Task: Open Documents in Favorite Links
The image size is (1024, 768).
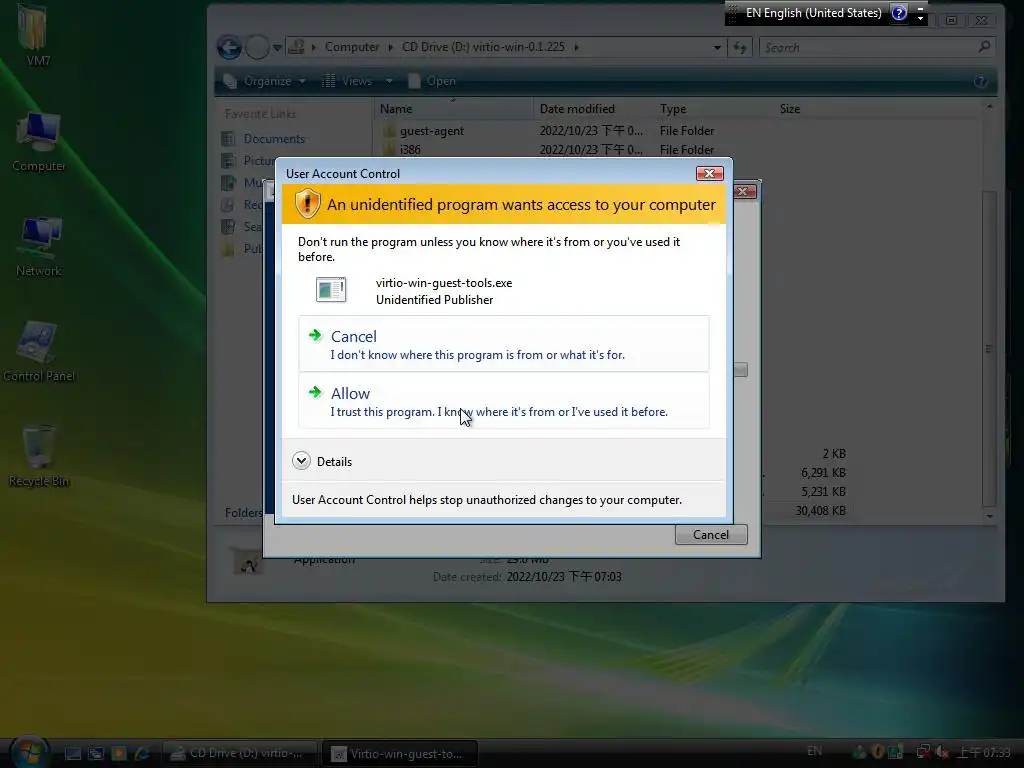Action: (274, 138)
